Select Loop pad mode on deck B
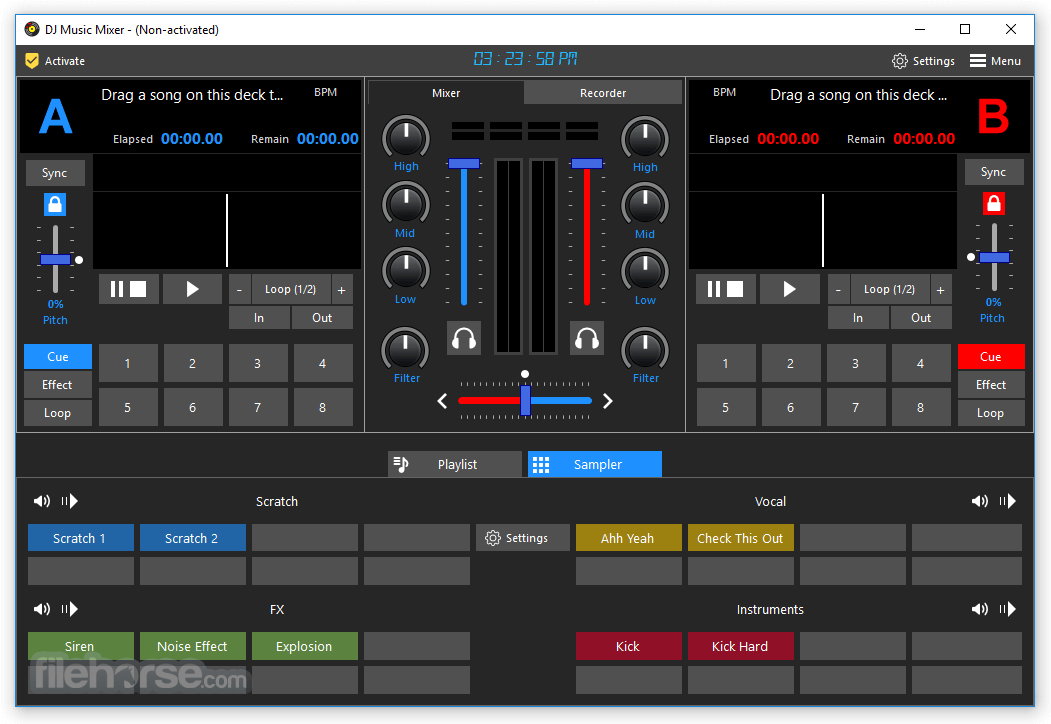 tap(991, 413)
